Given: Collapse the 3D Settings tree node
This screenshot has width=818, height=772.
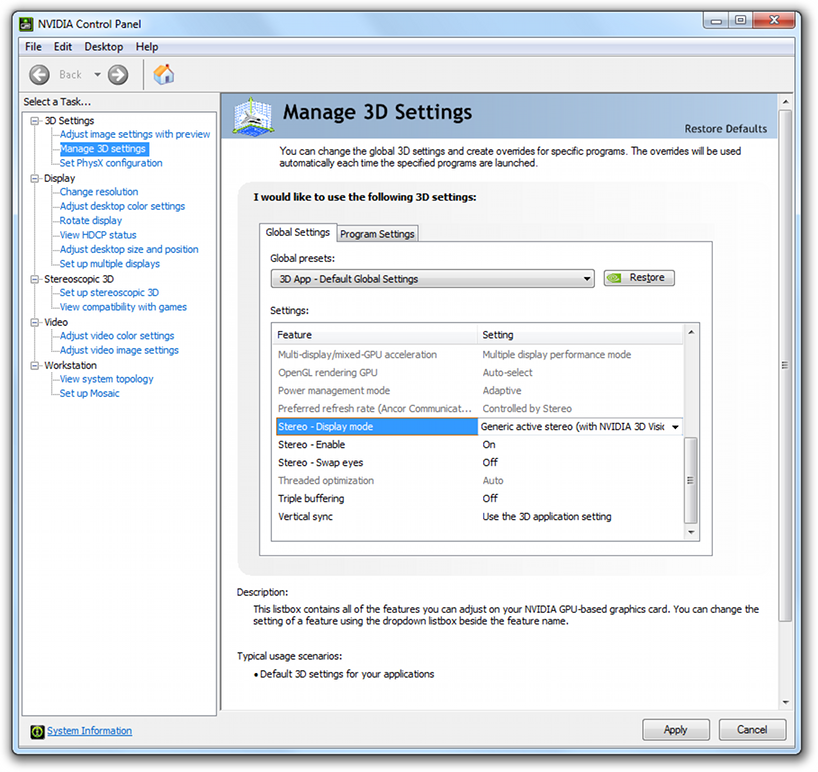Looking at the screenshot, I should (x=35, y=121).
